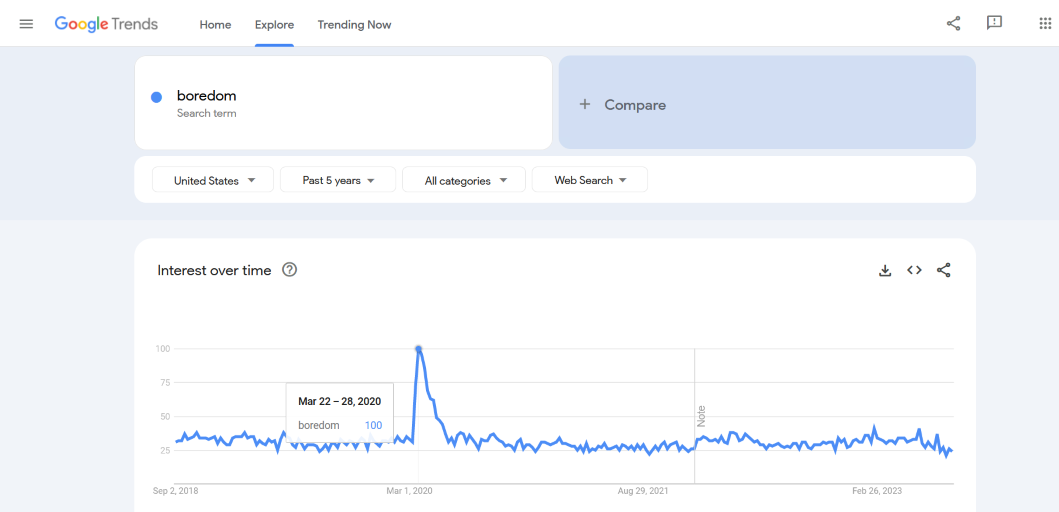Open help for Interest over time

pos(290,270)
